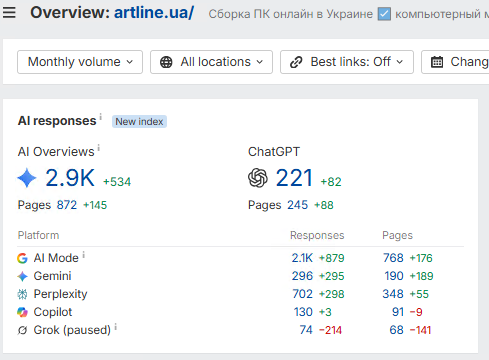
Task: Click the +82 ChatGPT change value
Action: [x=331, y=182]
